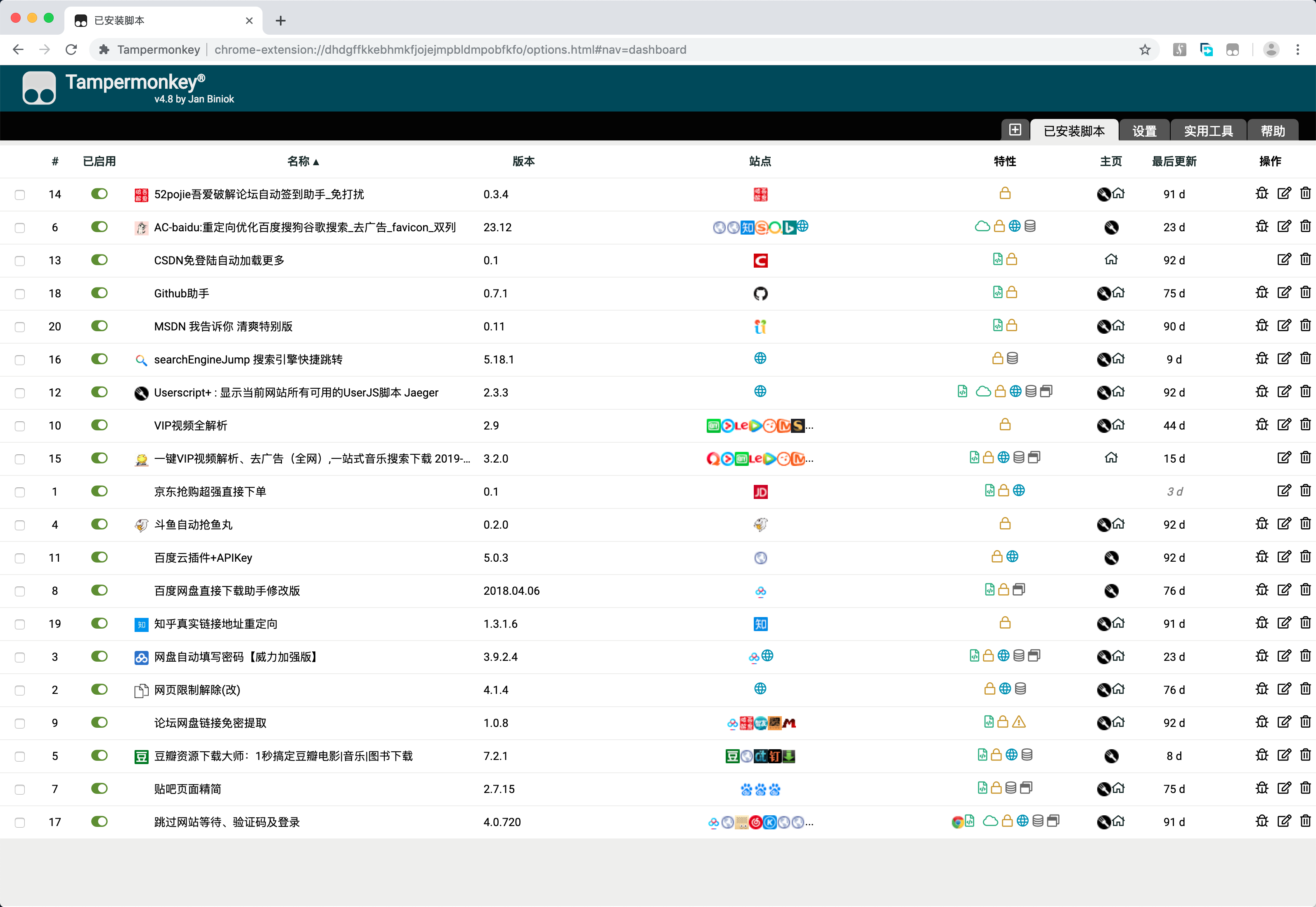Edit the 贴吧页面精简 script
Image resolution: width=1316 pixels, height=907 pixels.
(1284, 788)
